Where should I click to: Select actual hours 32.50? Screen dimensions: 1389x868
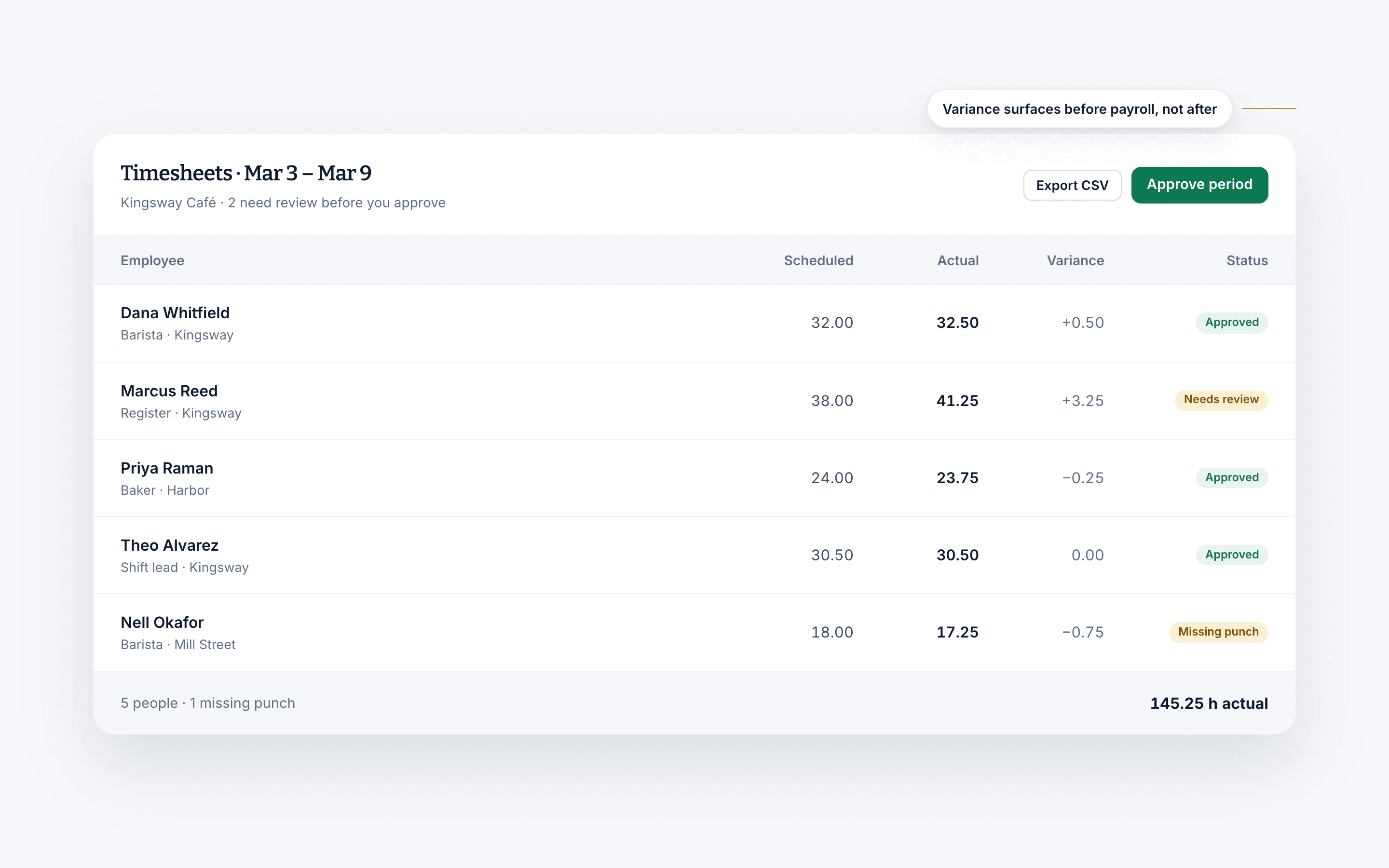pyautogui.click(x=957, y=323)
